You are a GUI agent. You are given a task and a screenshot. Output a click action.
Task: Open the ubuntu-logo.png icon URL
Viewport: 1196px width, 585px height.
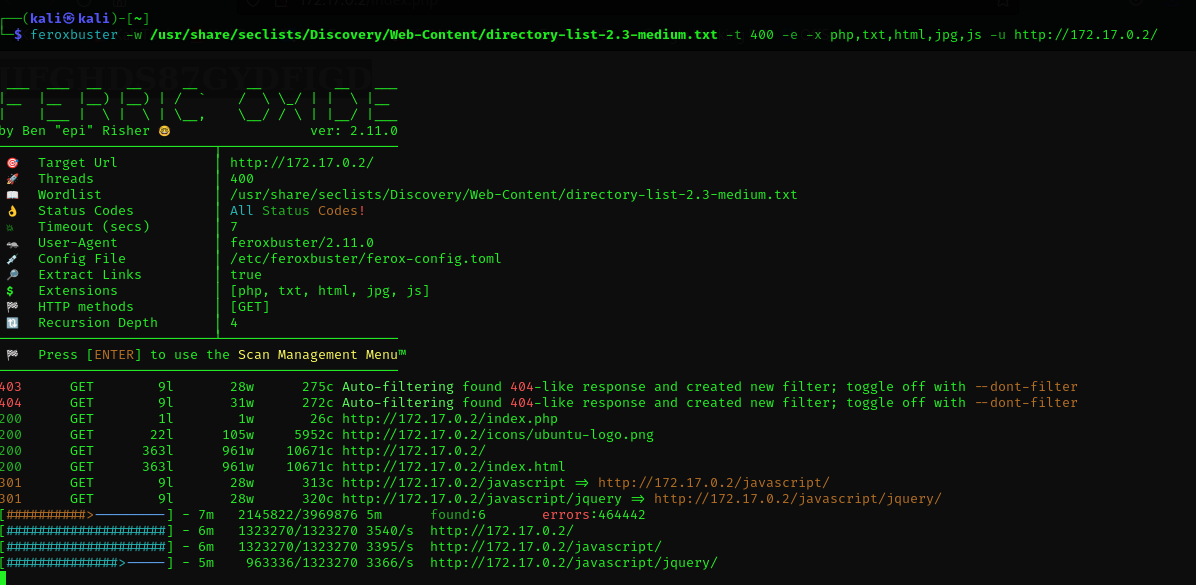(497, 435)
